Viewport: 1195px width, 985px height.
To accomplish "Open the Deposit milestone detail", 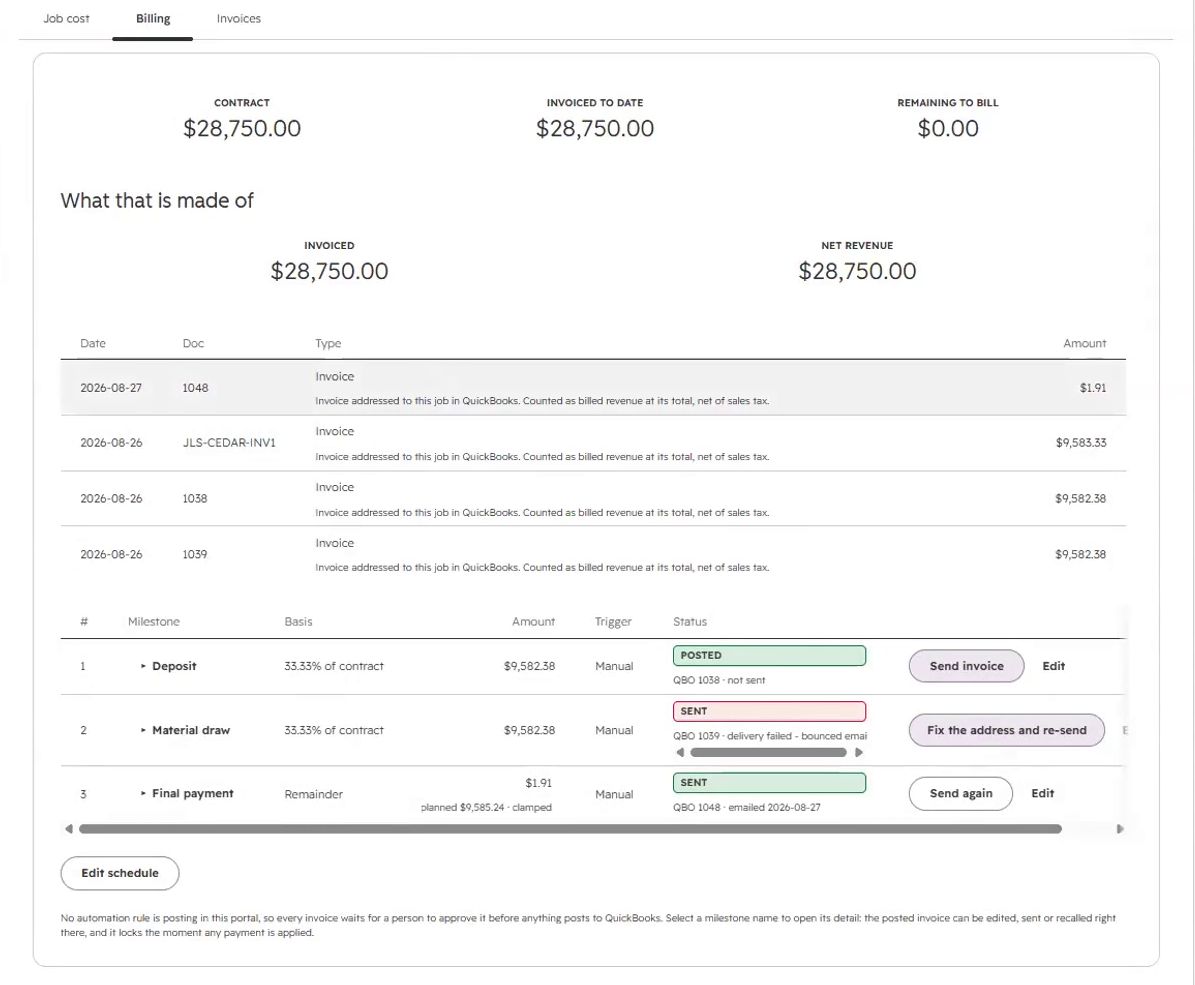I will [x=174, y=666].
